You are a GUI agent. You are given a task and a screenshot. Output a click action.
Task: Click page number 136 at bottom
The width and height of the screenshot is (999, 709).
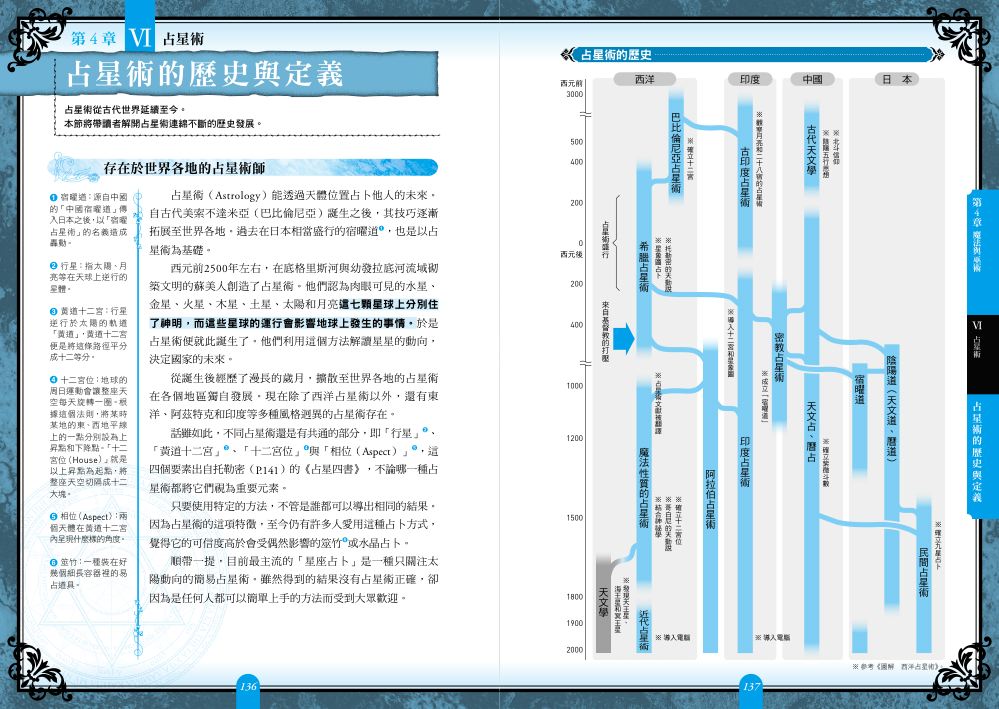[x=248, y=686]
